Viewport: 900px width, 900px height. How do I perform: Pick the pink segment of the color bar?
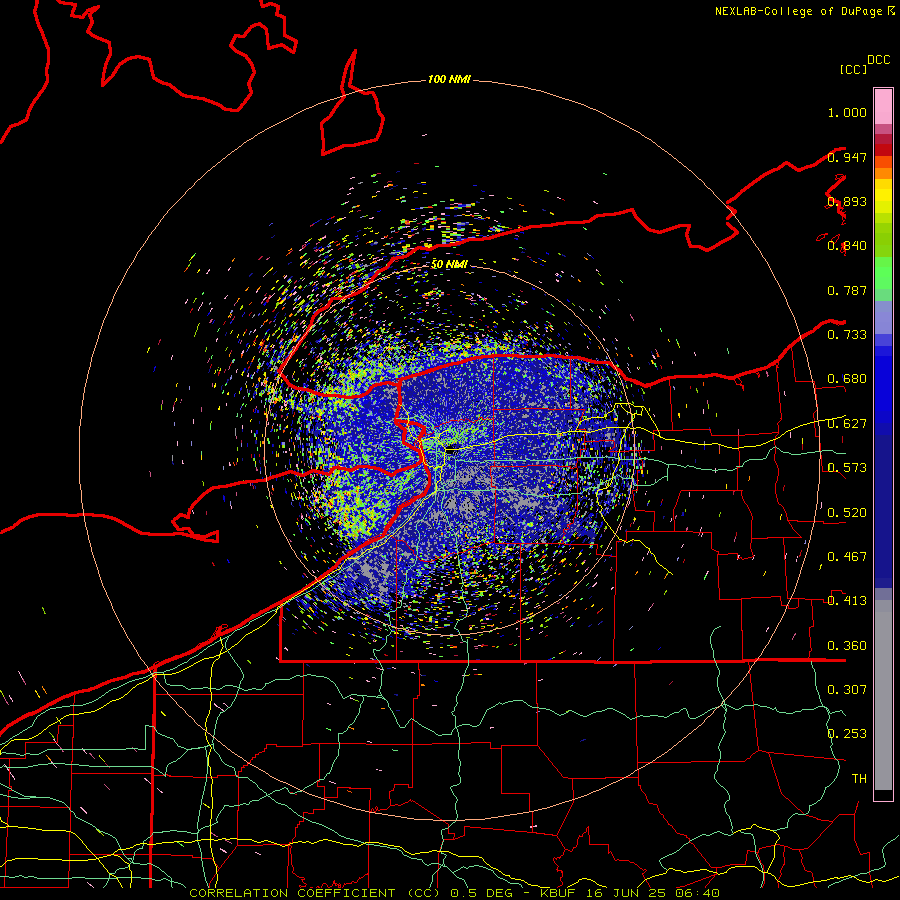(x=883, y=107)
